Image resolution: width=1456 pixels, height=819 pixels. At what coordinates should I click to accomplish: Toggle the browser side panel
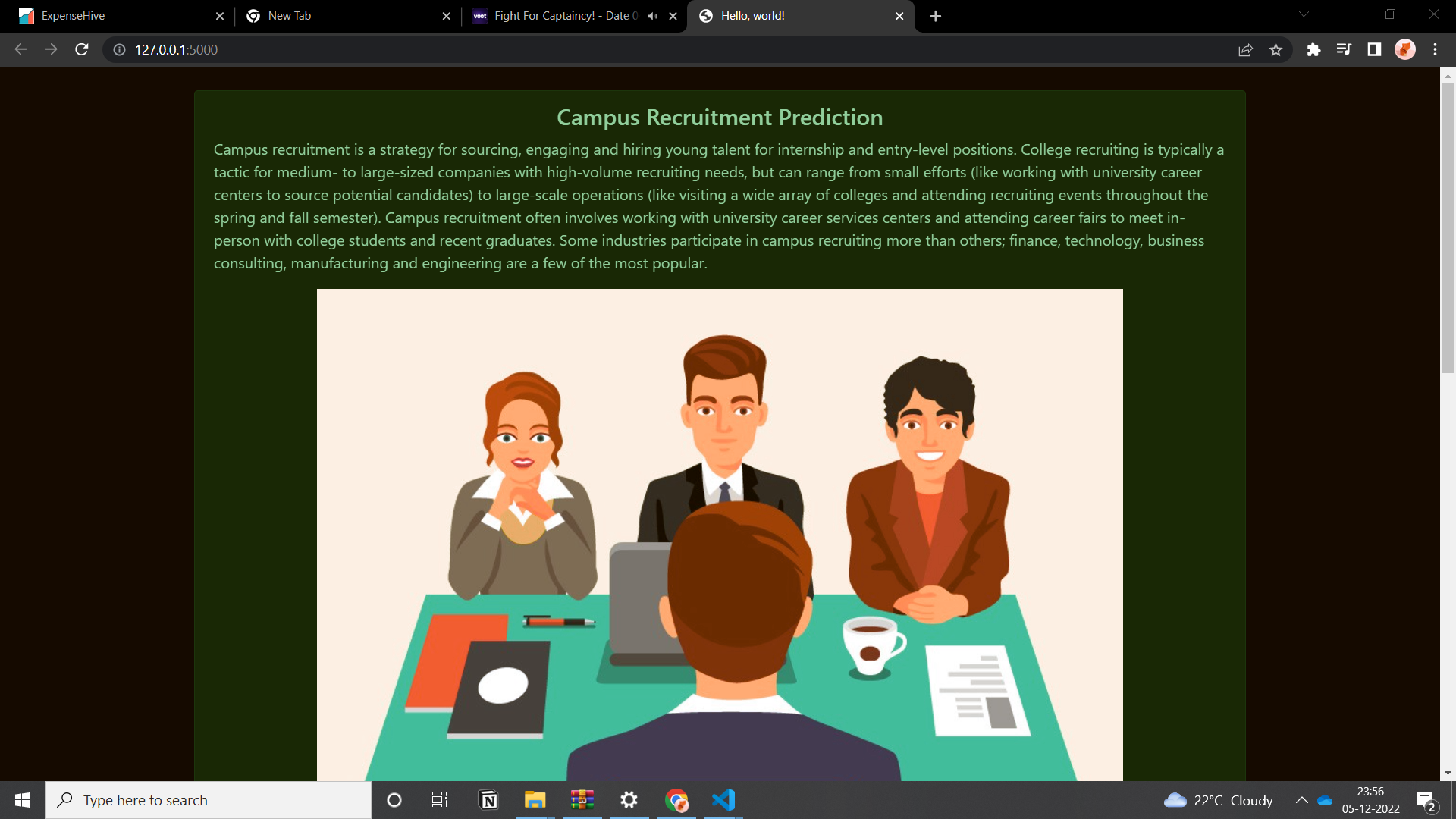click(x=1374, y=50)
